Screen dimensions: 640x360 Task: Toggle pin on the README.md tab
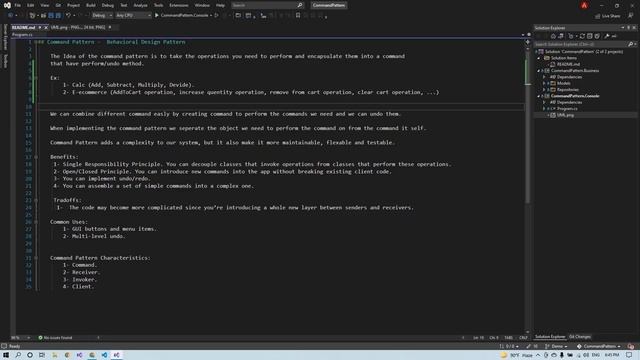tap(40, 27)
